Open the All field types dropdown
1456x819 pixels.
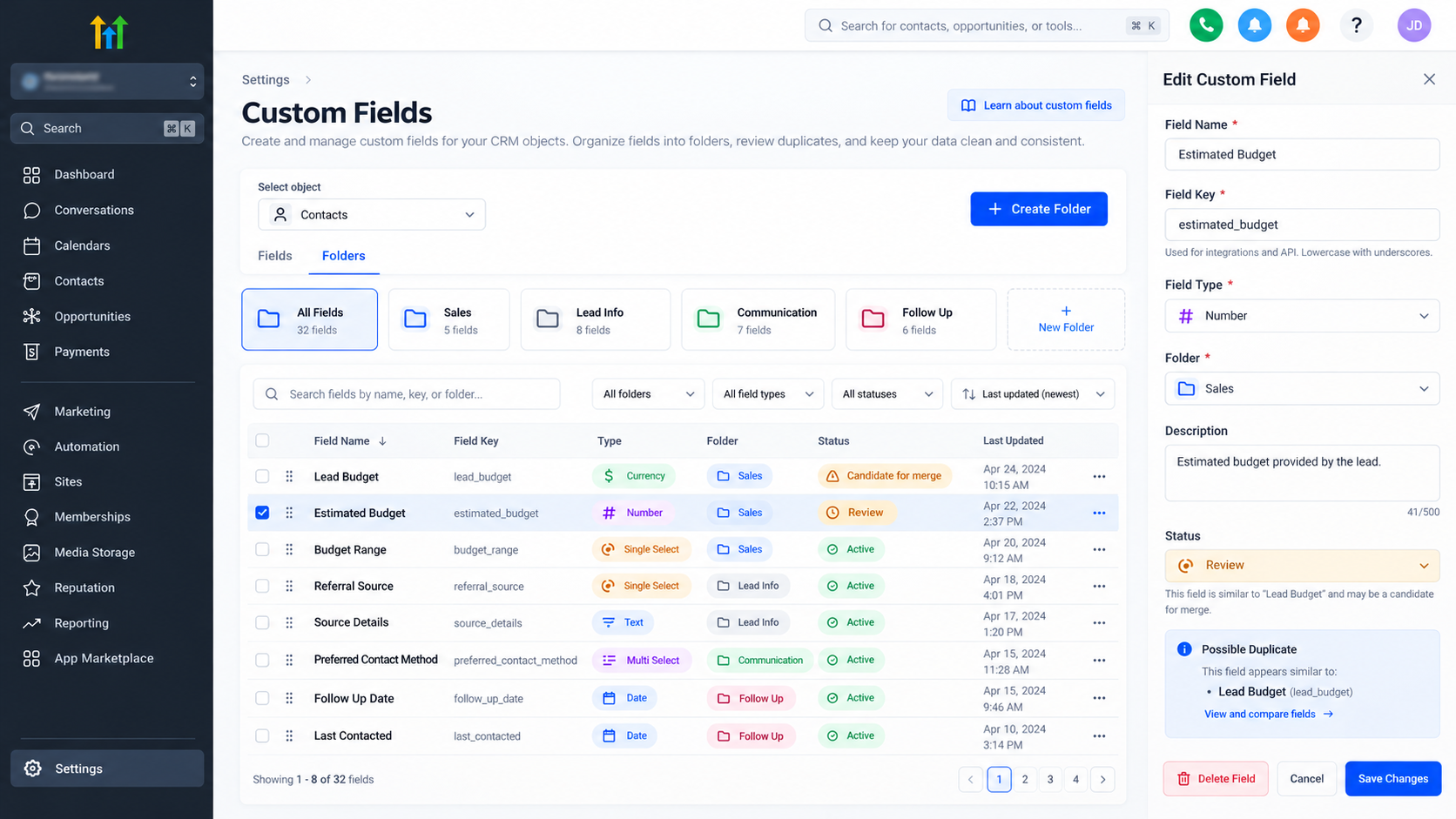pos(768,394)
